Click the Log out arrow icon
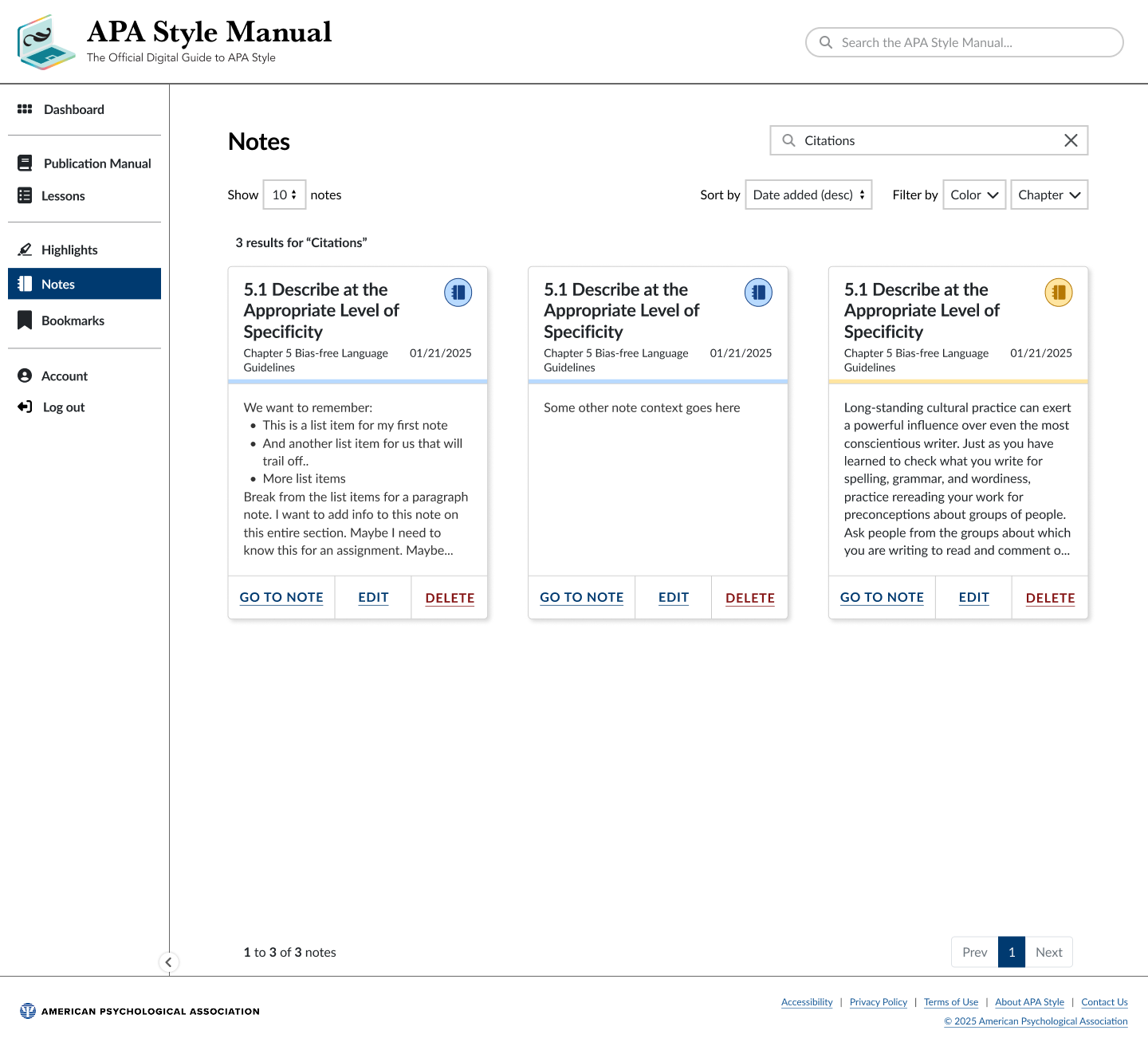This screenshot has height=1046, width=1148. (x=25, y=407)
